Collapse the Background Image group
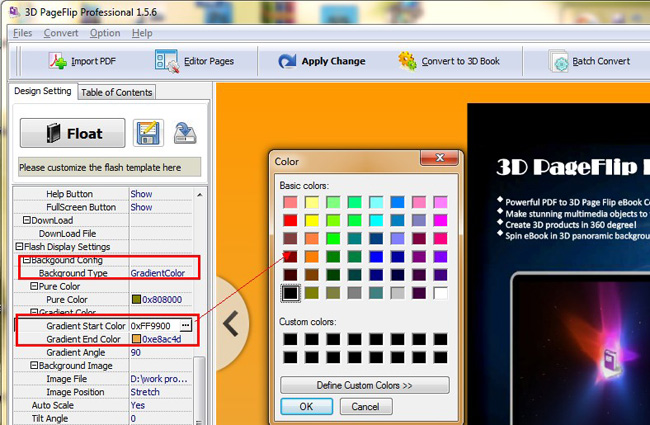Image resolution: width=650 pixels, height=425 pixels. (34, 365)
